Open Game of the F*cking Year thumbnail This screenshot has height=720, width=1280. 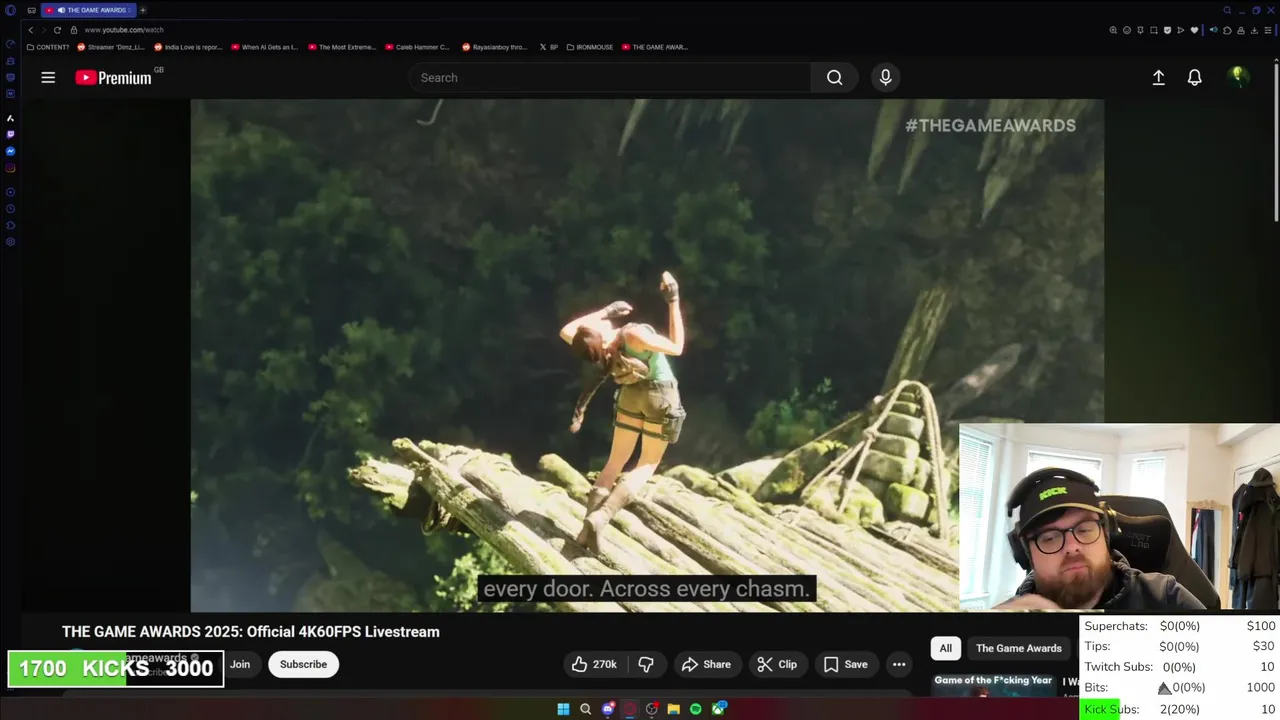pos(994,685)
